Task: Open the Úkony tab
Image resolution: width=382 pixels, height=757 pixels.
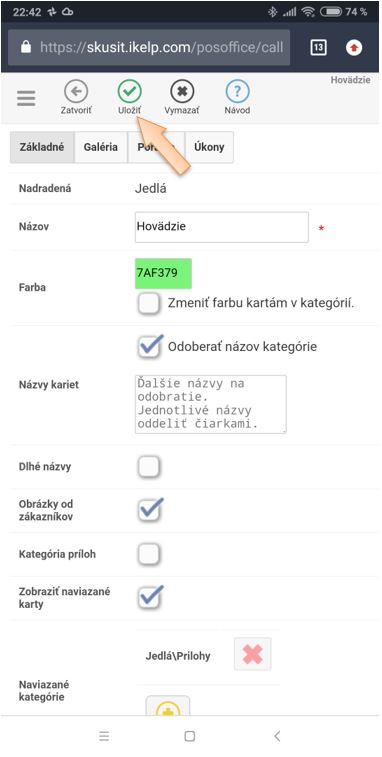Action: 209,147
